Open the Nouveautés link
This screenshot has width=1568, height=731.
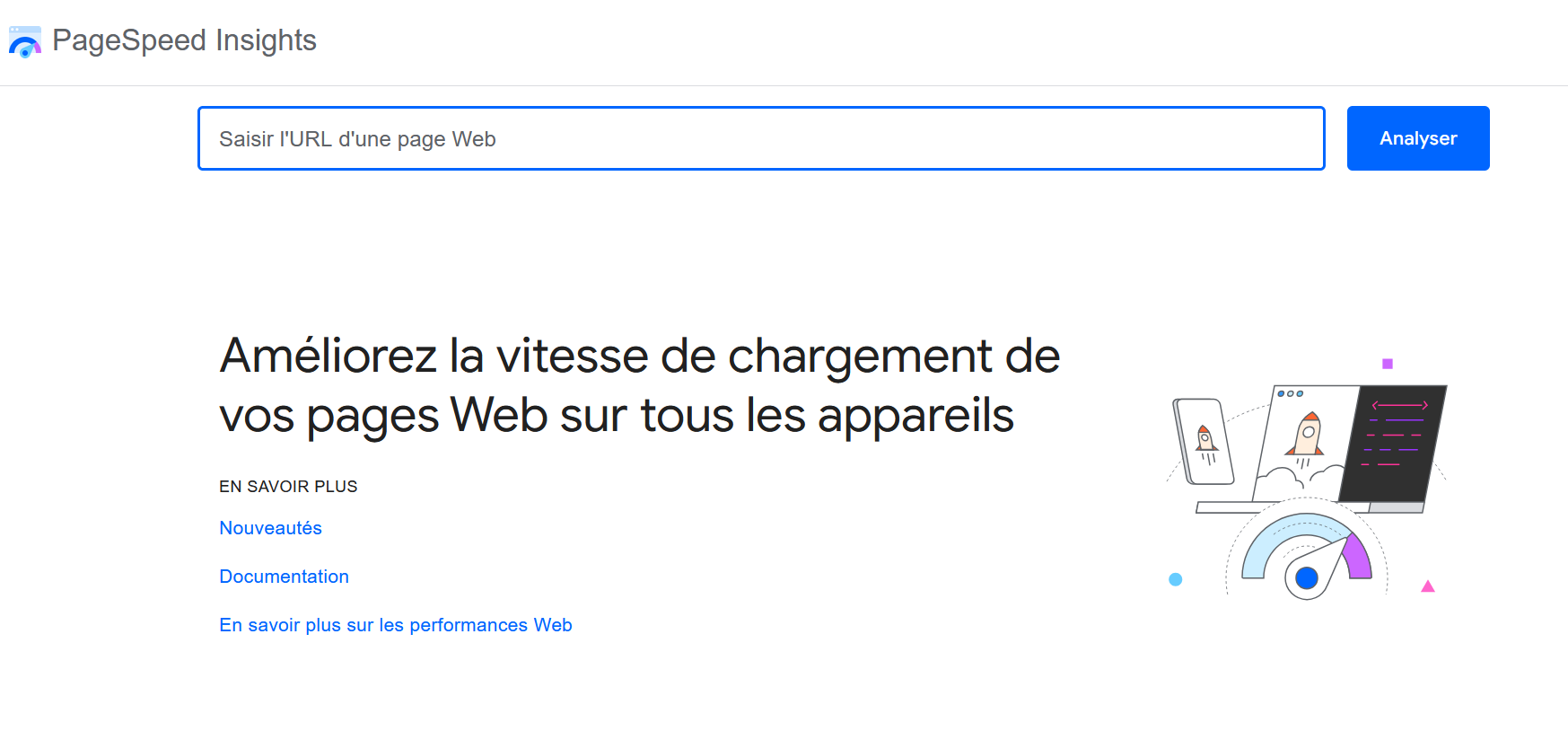(x=270, y=528)
